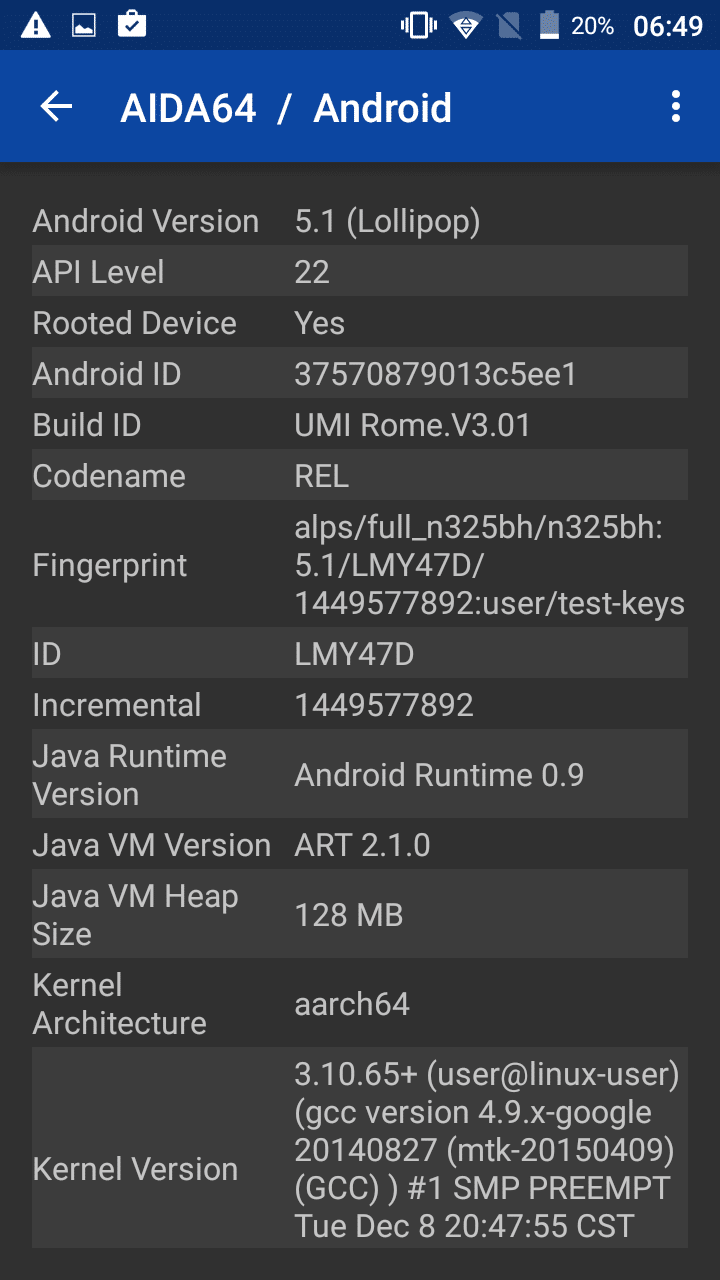Select the Java VM Version row

click(359, 845)
